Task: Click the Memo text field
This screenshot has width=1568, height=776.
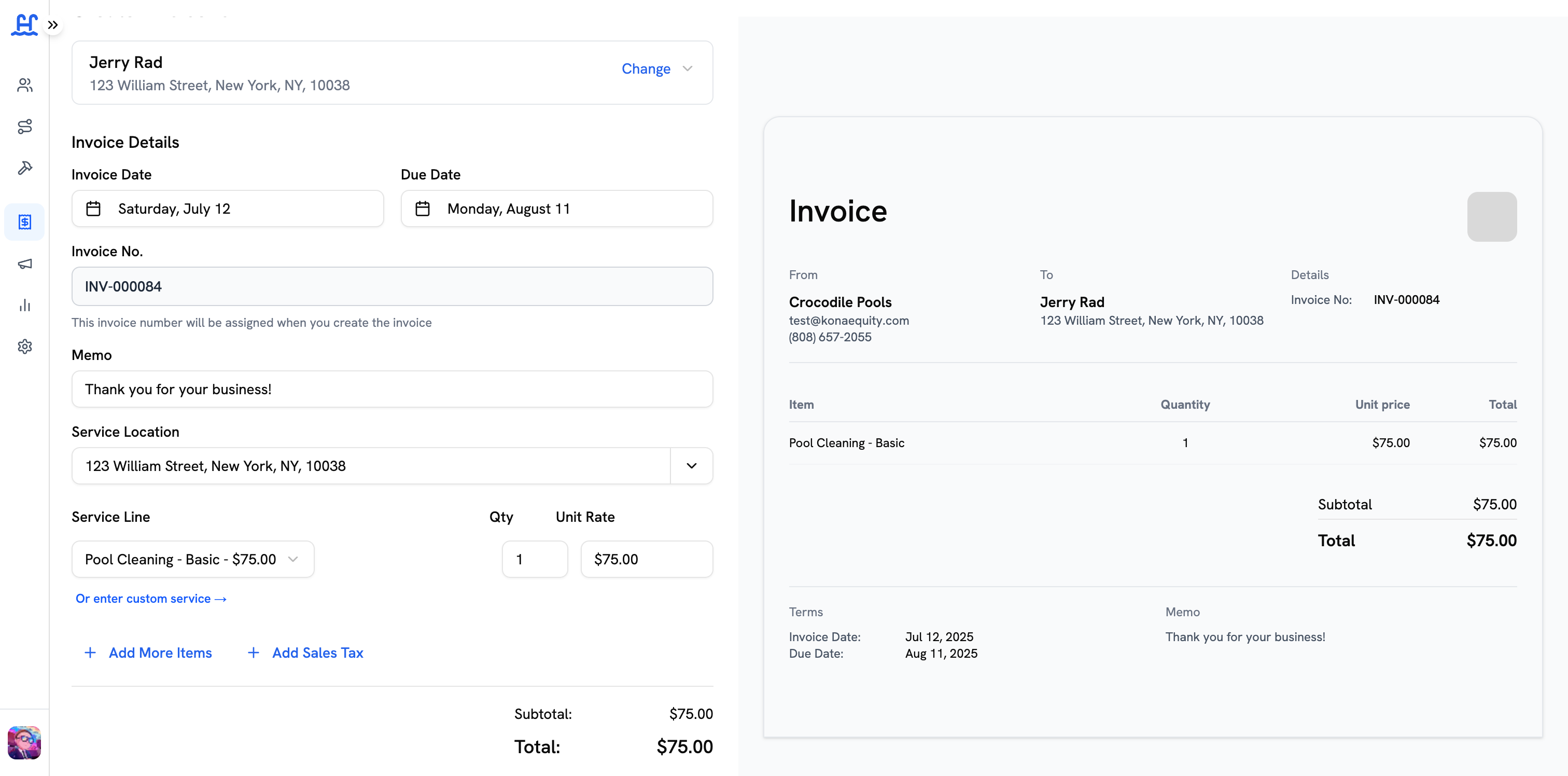Action: click(x=392, y=389)
